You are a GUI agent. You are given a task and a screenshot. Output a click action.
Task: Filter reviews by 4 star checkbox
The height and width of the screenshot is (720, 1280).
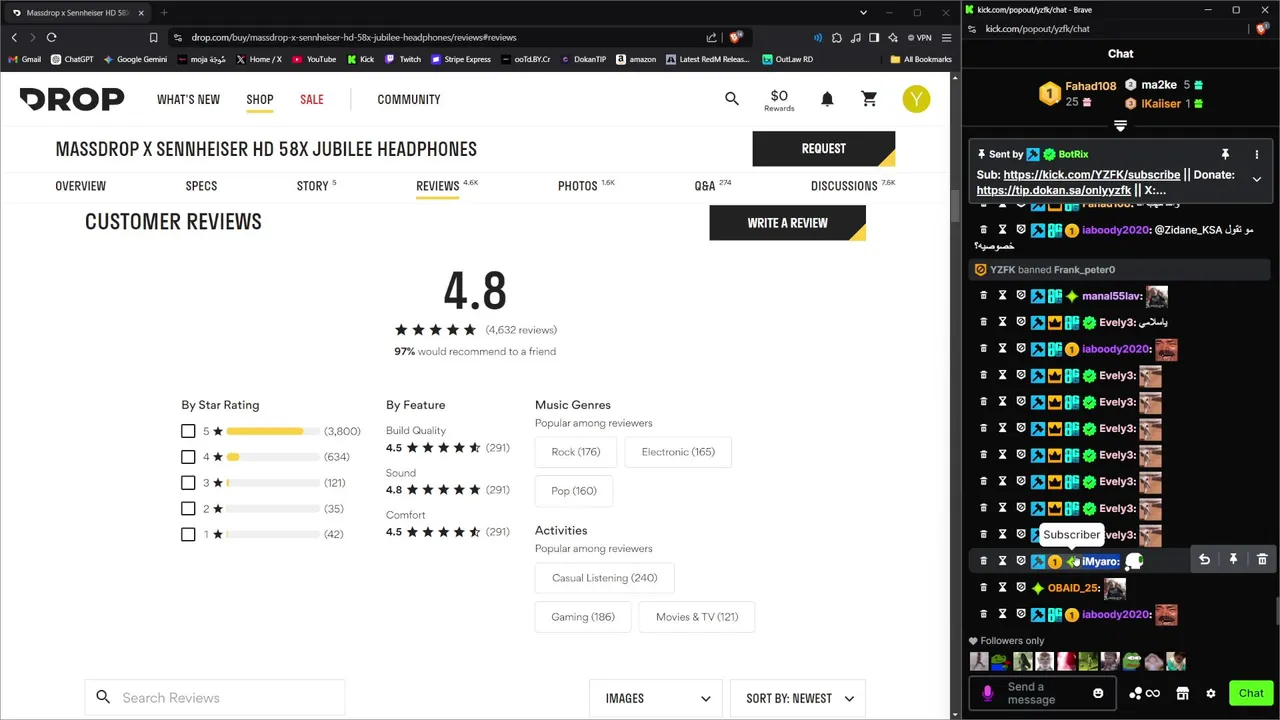(188, 457)
